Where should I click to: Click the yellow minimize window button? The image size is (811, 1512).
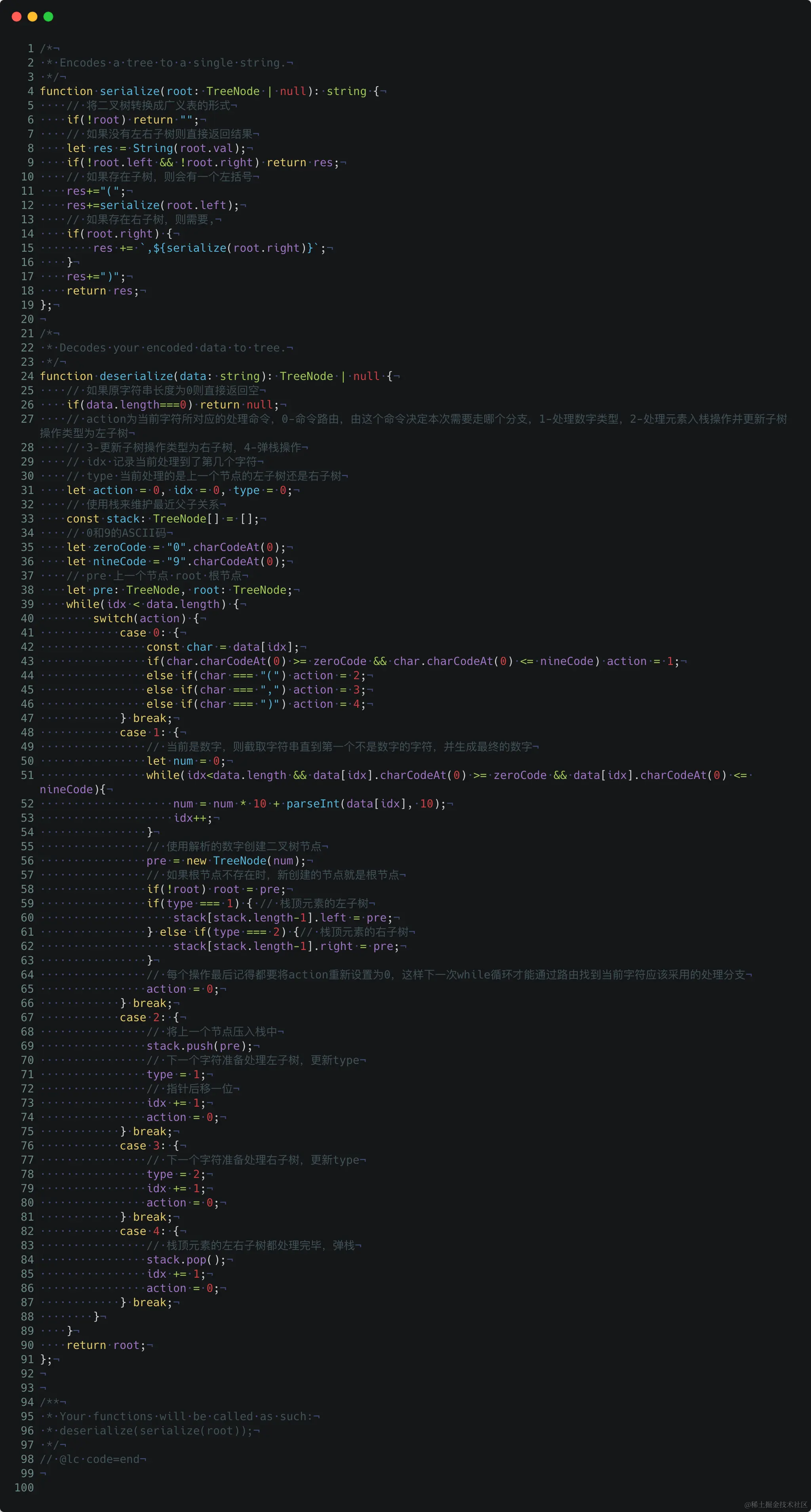tap(32, 17)
